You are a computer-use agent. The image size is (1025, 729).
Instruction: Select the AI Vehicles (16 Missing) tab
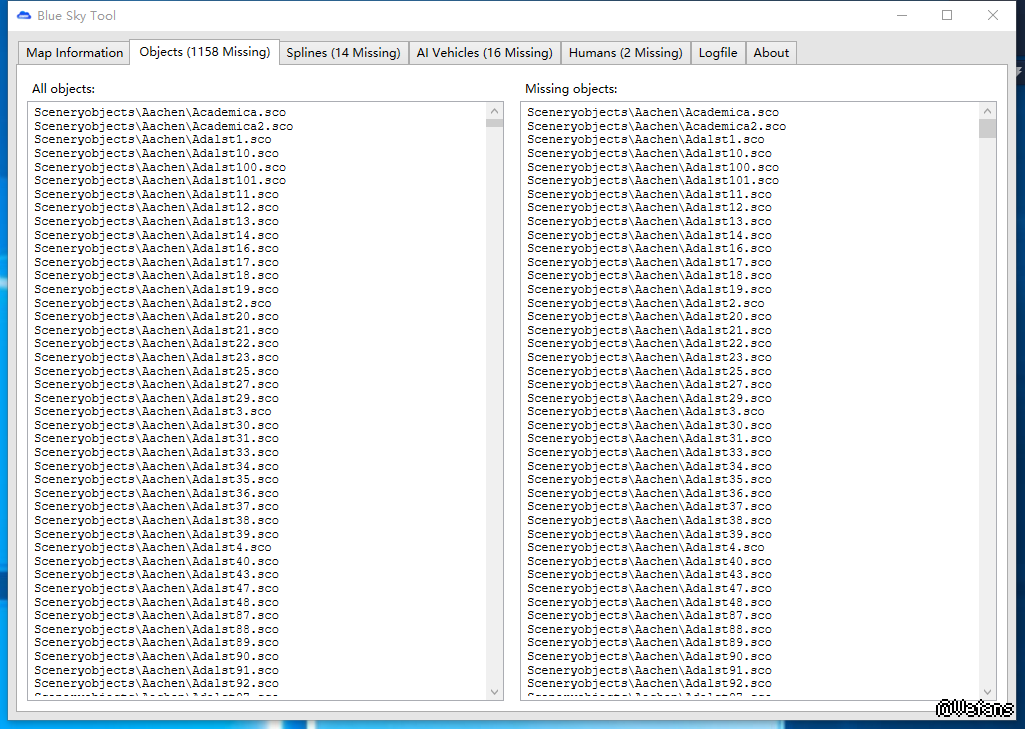click(484, 53)
